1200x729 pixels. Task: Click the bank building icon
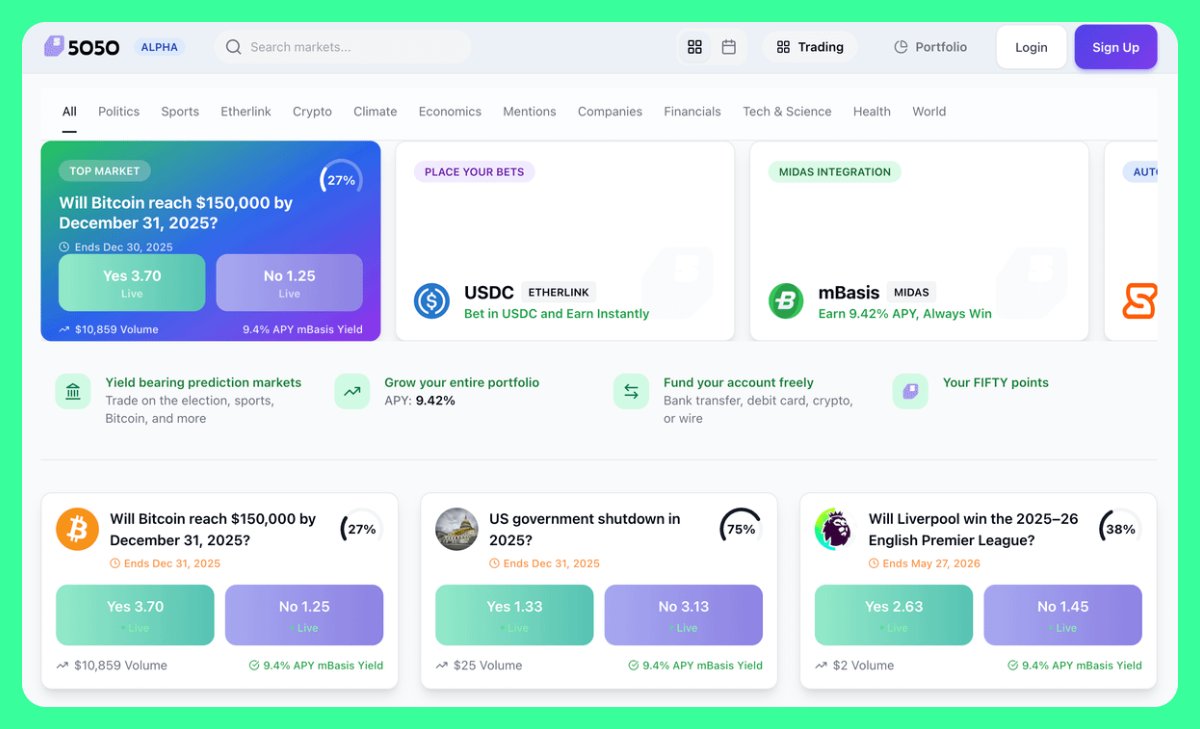[x=73, y=391]
